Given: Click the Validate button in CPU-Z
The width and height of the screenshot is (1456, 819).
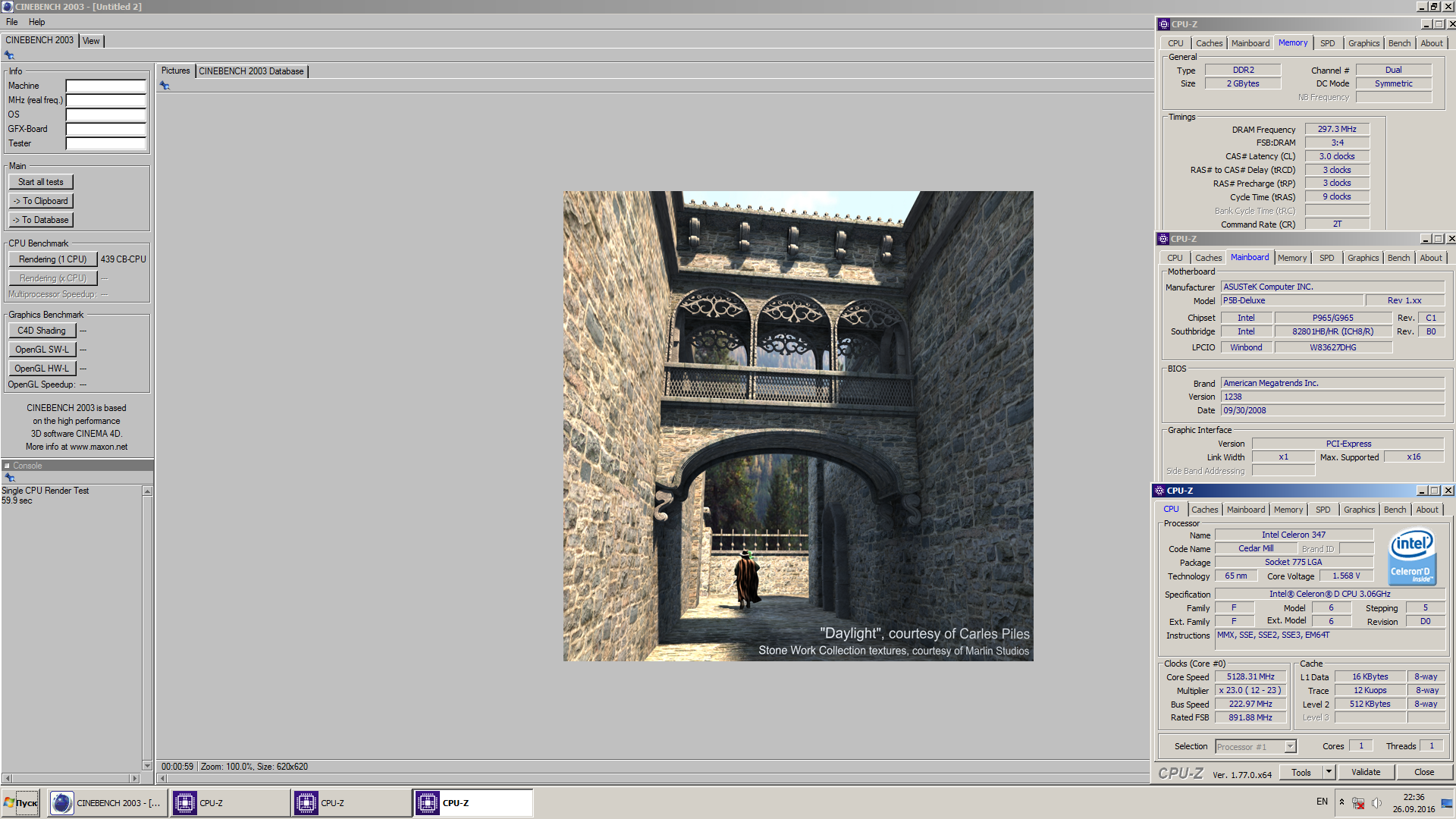Looking at the screenshot, I should pos(1366,772).
